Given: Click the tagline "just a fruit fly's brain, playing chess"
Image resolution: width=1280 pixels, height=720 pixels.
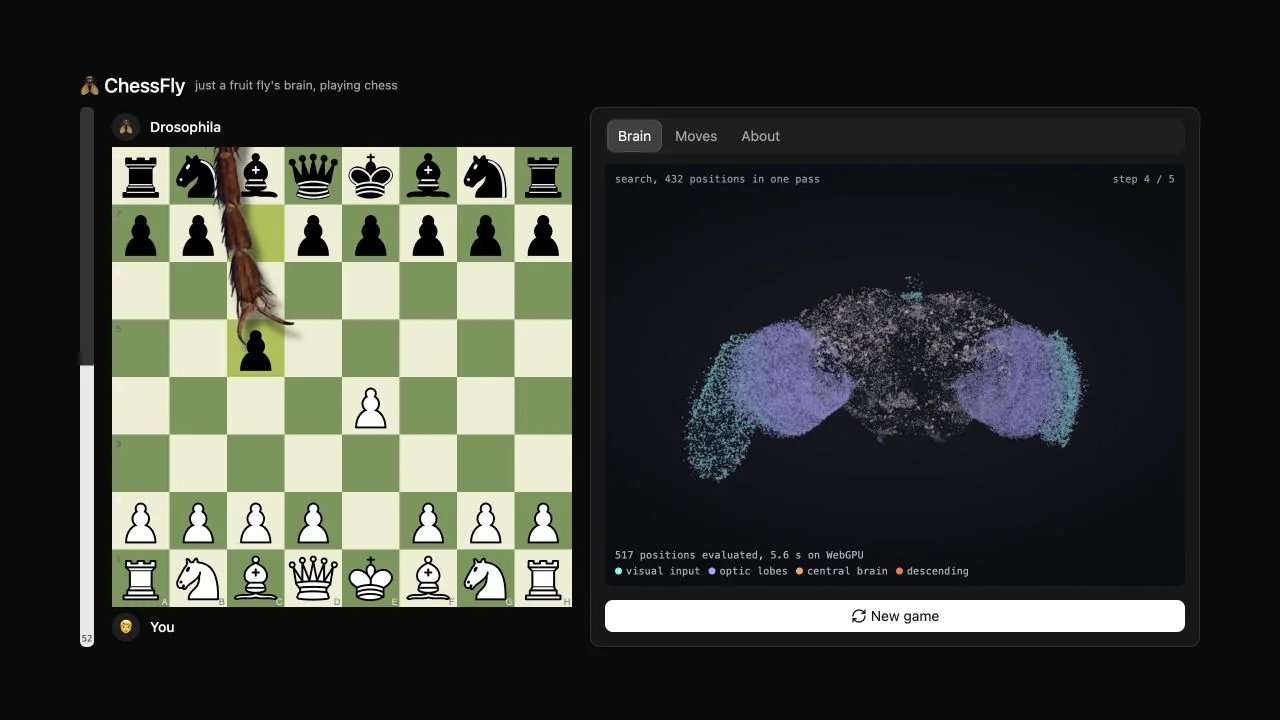Looking at the screenshot, I should (296, 86).
